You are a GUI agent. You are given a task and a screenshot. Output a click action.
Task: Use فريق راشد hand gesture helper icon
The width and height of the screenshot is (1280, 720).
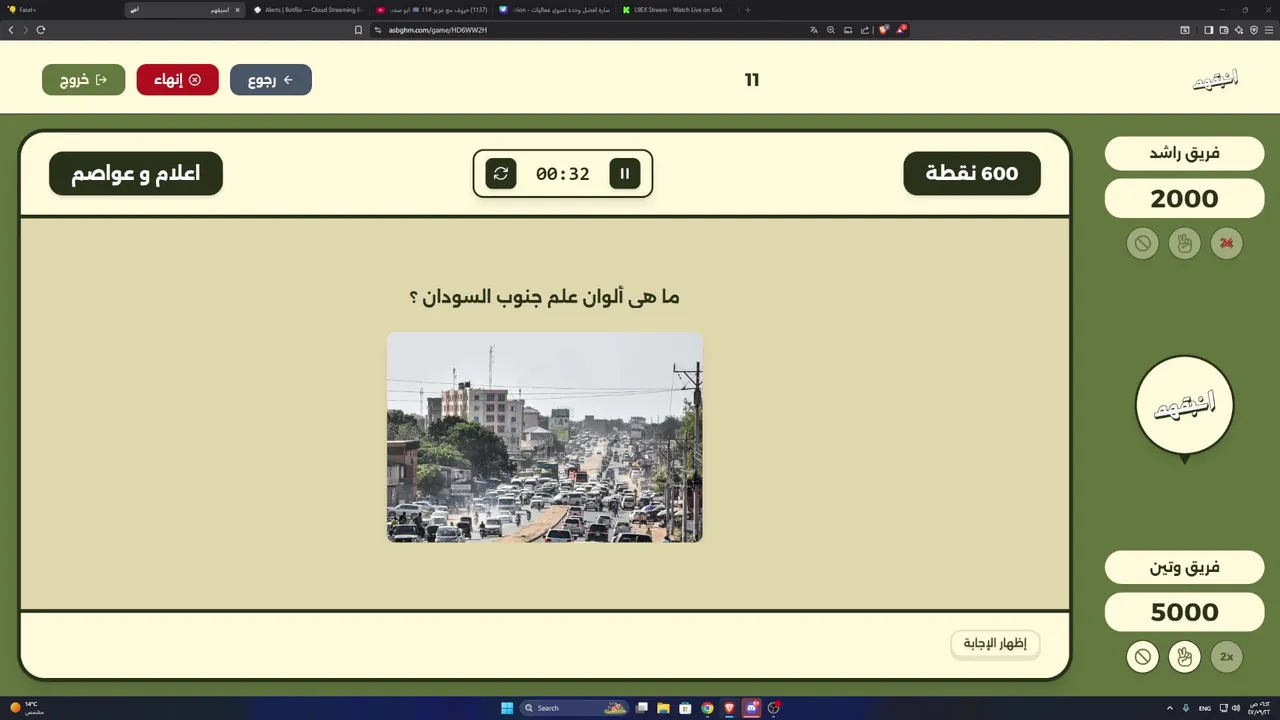[x=1185, y=243]
